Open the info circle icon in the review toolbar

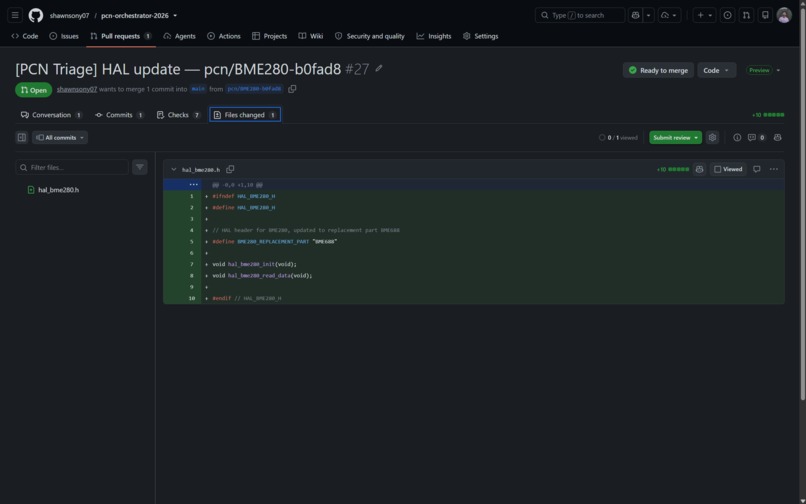tap(737, 138)
